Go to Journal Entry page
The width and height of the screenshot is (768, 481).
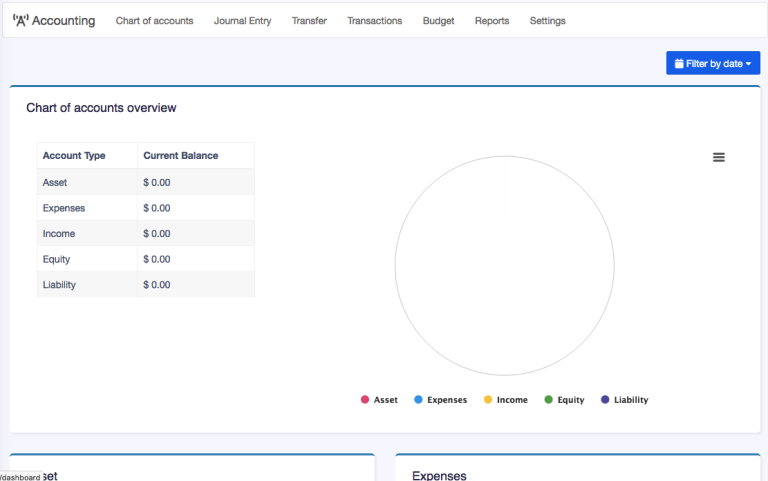click(242, 21)
